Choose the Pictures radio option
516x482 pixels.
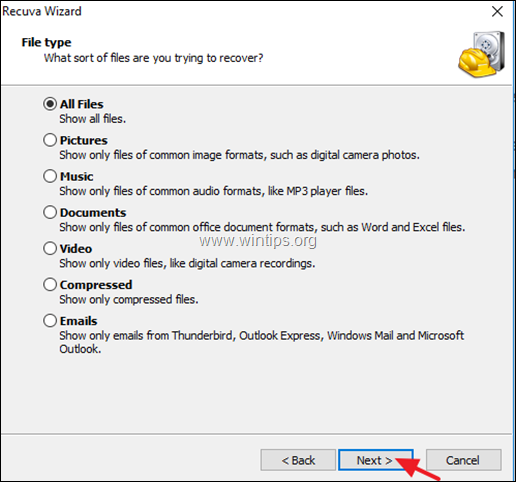(50, 140)
